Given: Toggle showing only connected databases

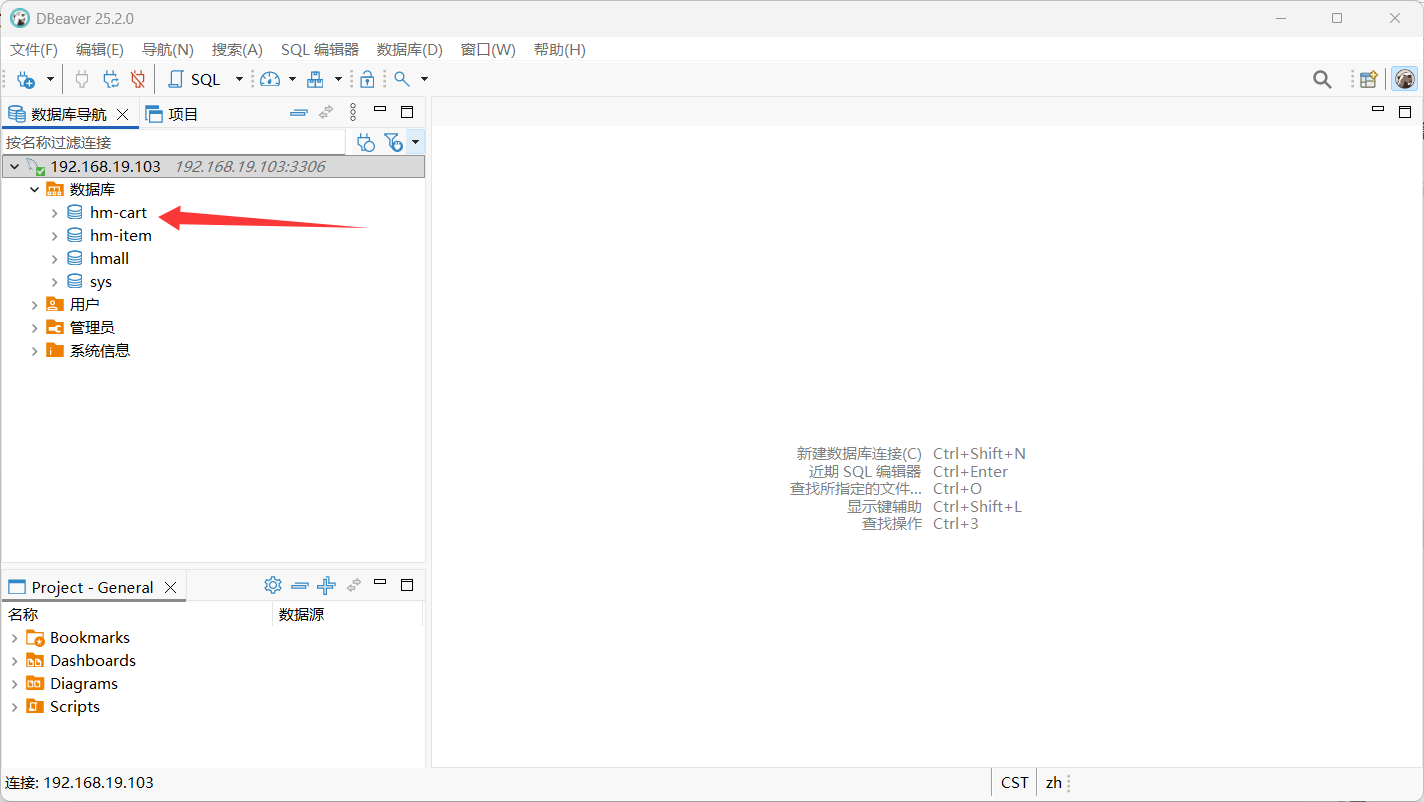Looking at the screenshot, I should pyautogui.click(x=364, y=142).
